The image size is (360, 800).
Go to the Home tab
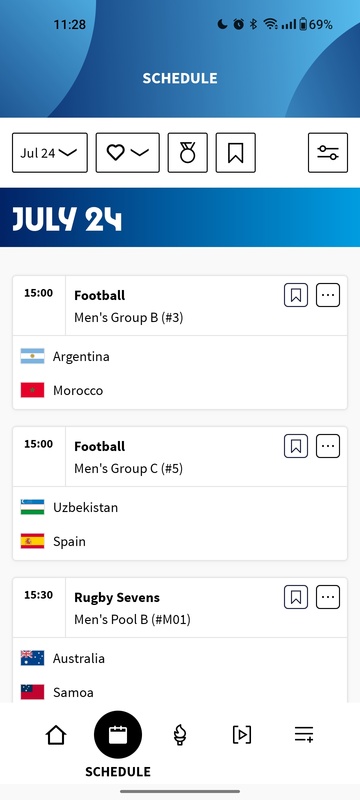point(56,735)
